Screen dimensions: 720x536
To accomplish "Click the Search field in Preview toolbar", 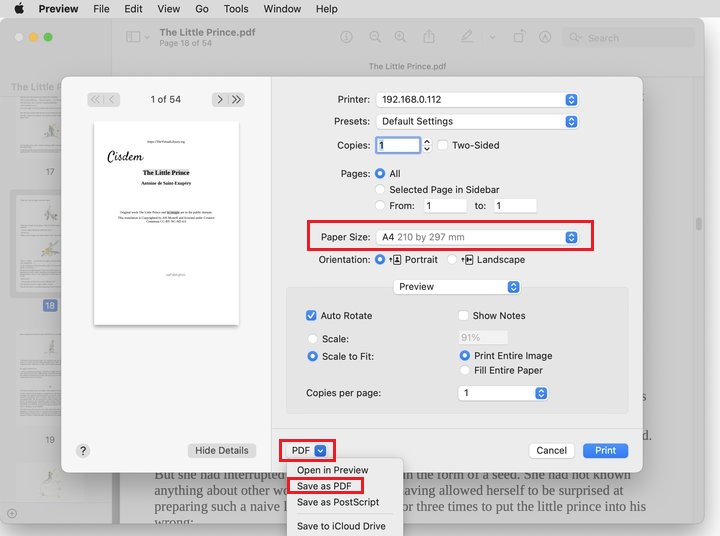I will coord(629,38).
